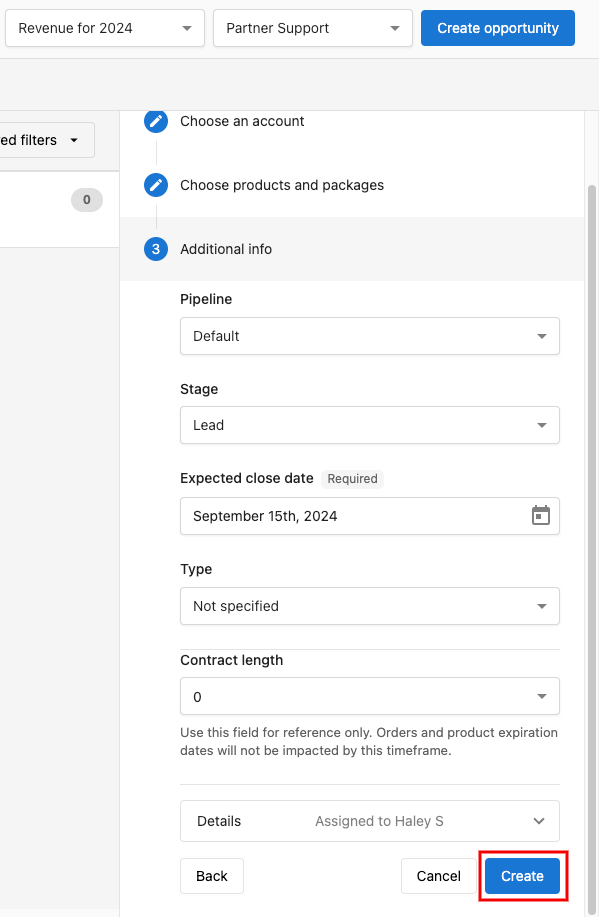
Task: Open the Revenue for 2024 dropdown
Action: coord(105,28)
